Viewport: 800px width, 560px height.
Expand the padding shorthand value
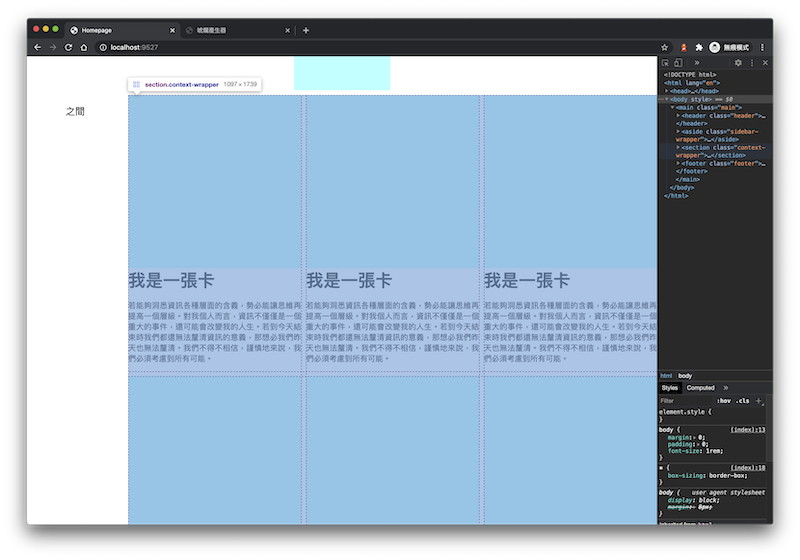(697, 444)
